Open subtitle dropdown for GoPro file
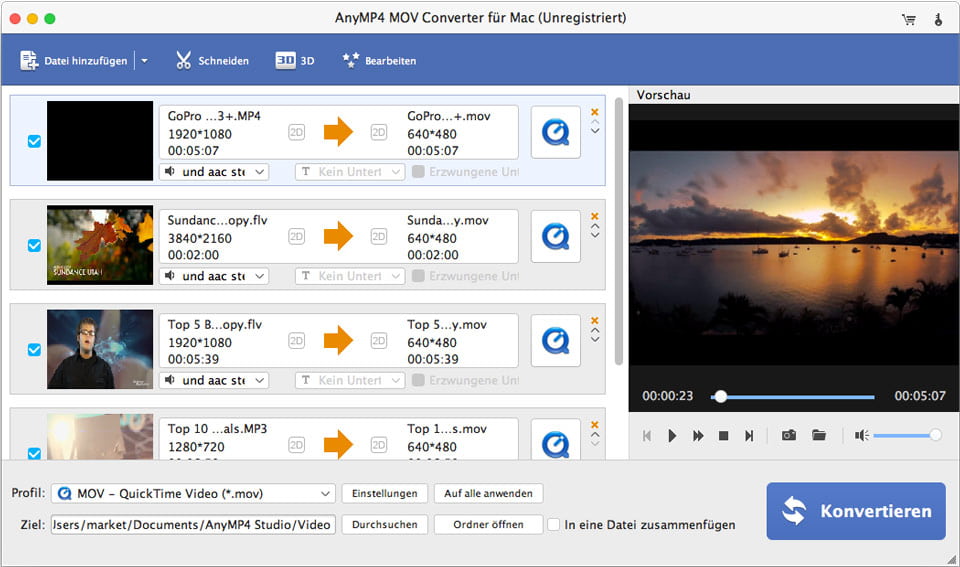The height and width of the screenshot is (567, 960). [x=350, y=172]
